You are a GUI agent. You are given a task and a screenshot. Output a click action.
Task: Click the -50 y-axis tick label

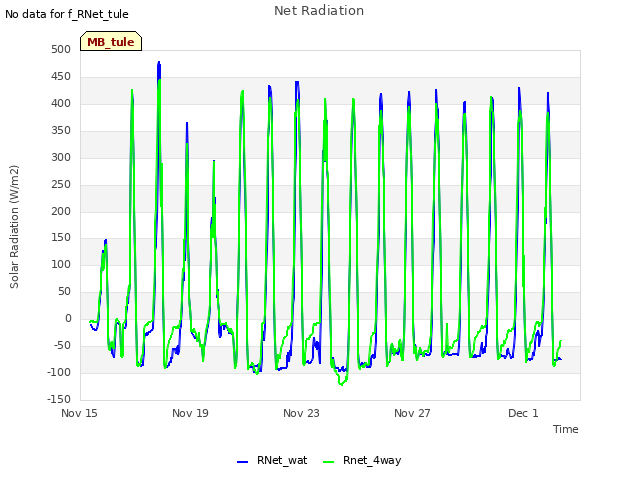[x=63, y=345]
